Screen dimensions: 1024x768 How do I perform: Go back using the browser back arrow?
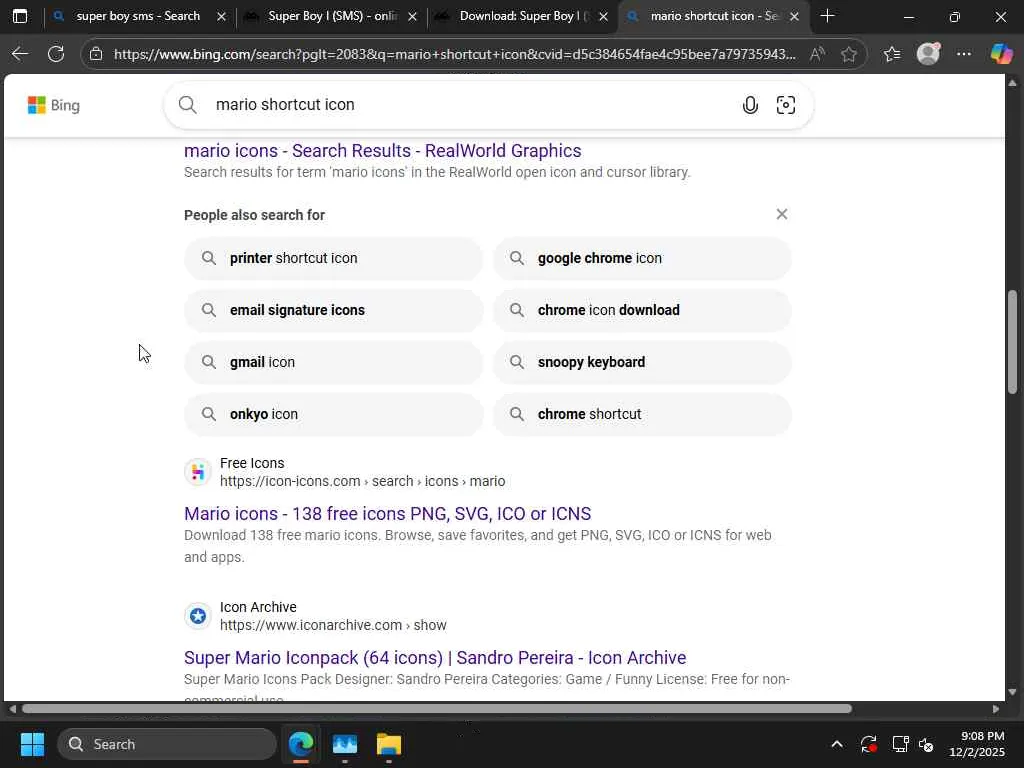20,54
